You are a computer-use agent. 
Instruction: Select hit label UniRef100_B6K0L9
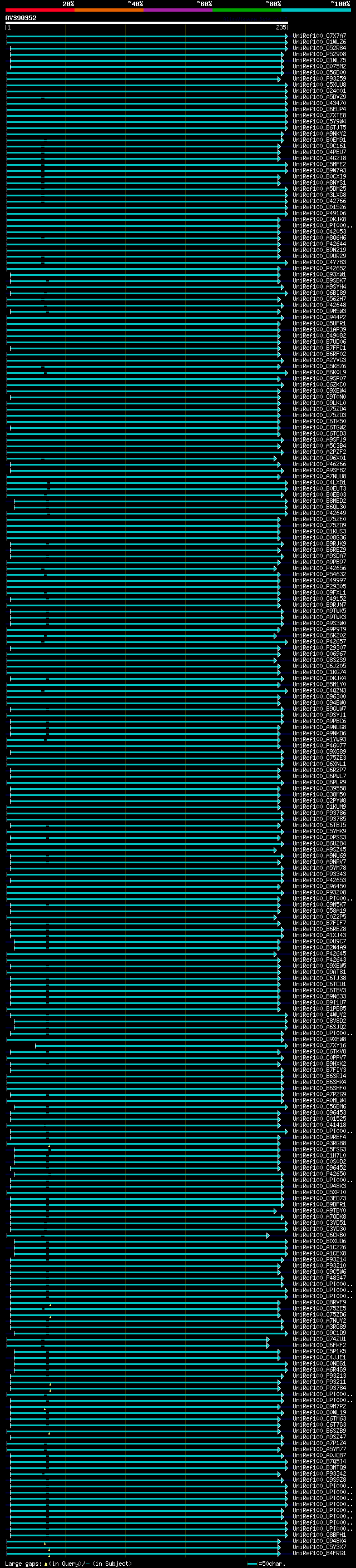tap(319, 373)
